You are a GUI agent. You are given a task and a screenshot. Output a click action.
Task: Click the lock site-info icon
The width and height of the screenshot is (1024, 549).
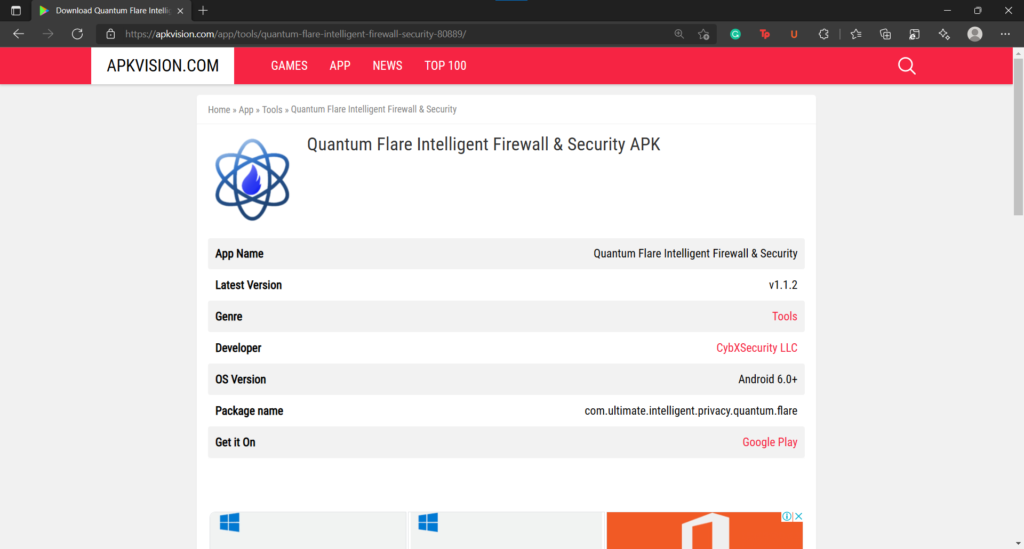[110, 34]
